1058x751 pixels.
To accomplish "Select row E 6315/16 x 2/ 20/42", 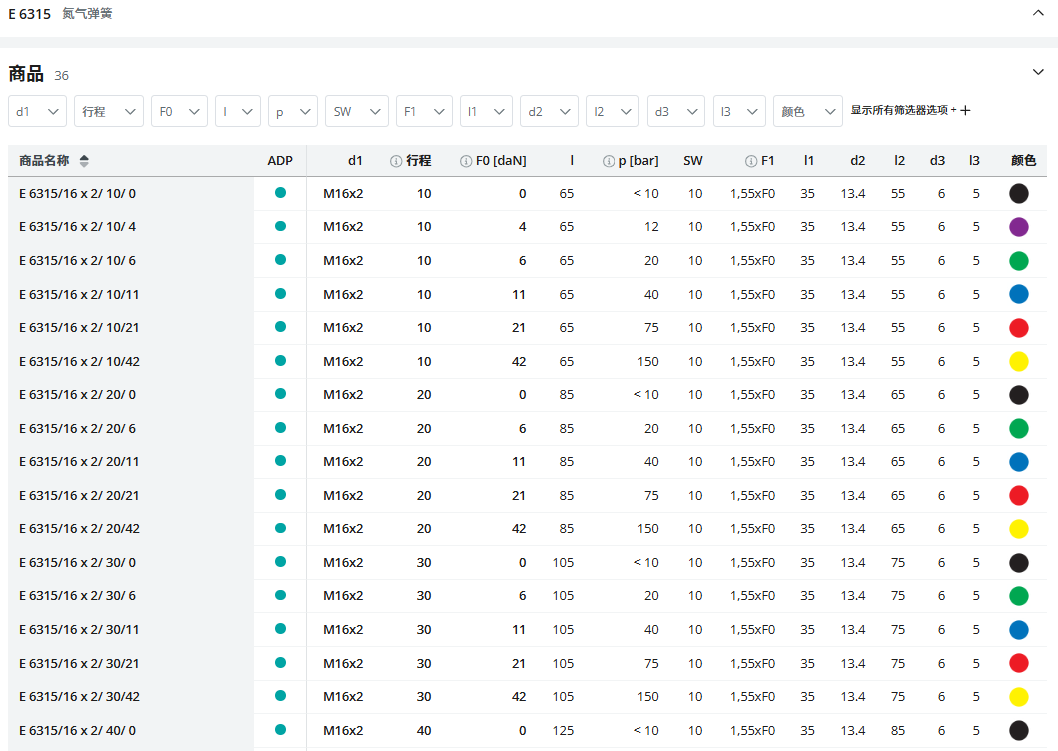I will [528, 528].
